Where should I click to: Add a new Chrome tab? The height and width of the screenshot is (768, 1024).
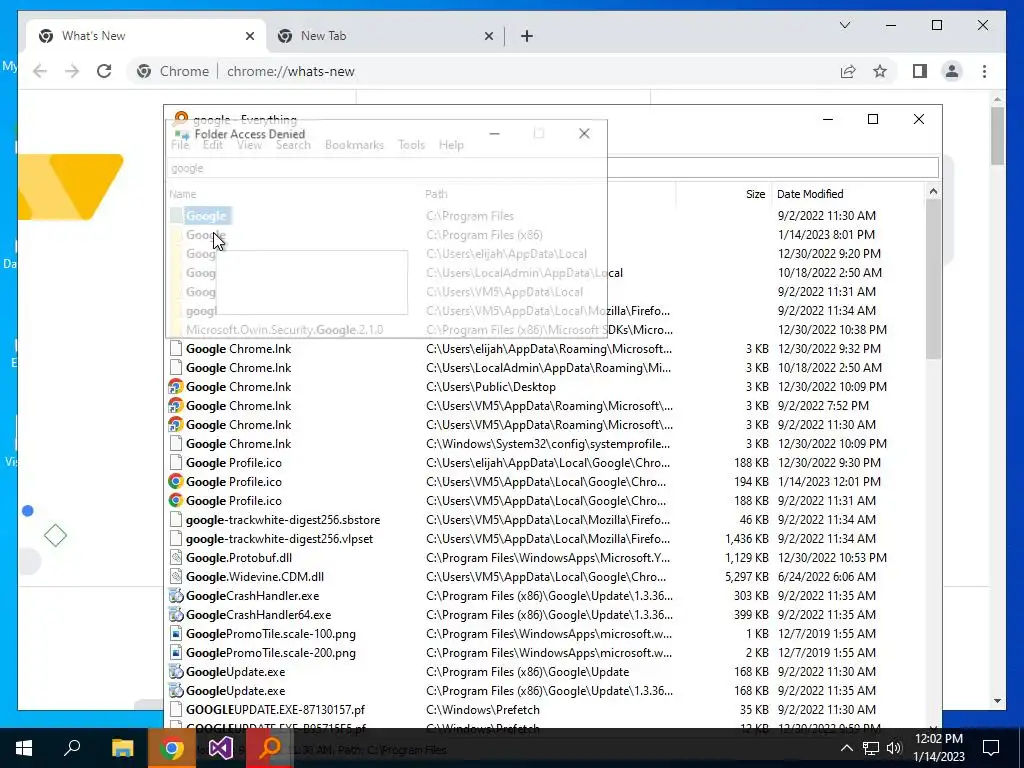527,36
